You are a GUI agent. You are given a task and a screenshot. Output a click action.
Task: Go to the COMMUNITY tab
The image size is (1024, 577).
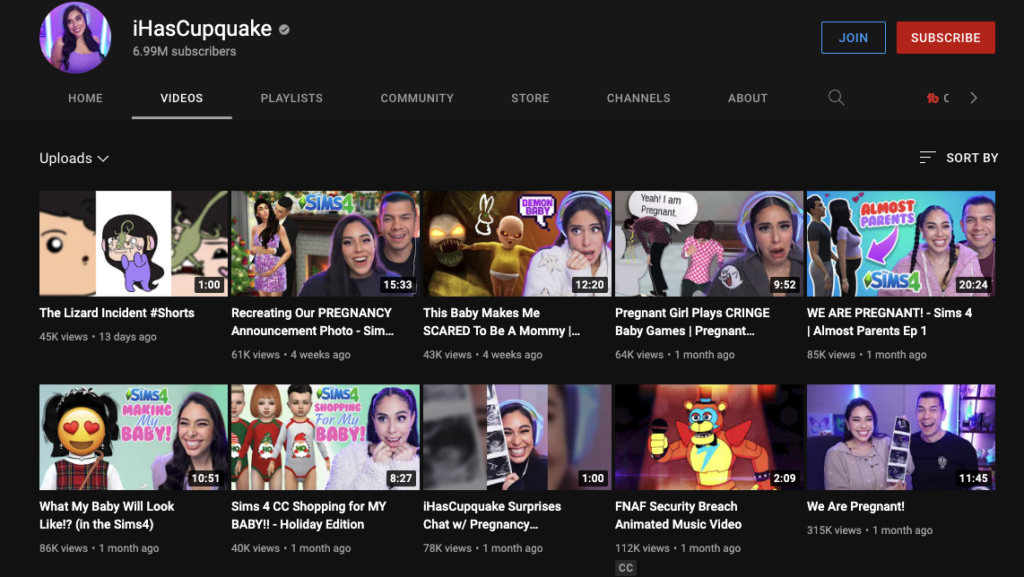click(417, 98)
